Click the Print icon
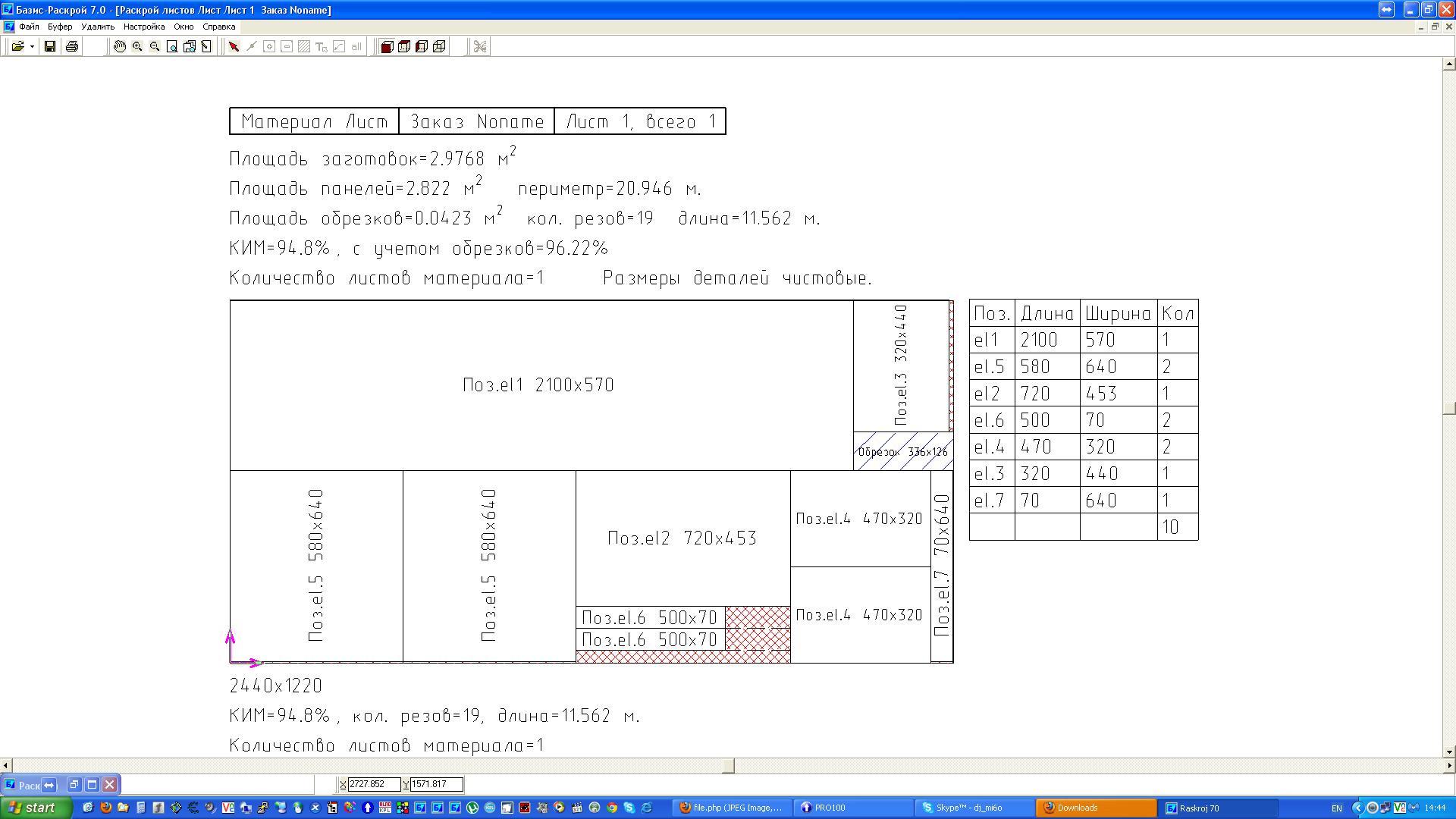Viewport: 1456px width, 819px height. point(72,46)
